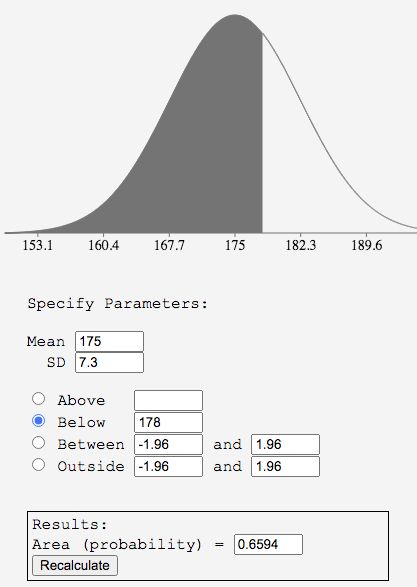
Task: Choose the Between radio option
Action: coord(39,443)
